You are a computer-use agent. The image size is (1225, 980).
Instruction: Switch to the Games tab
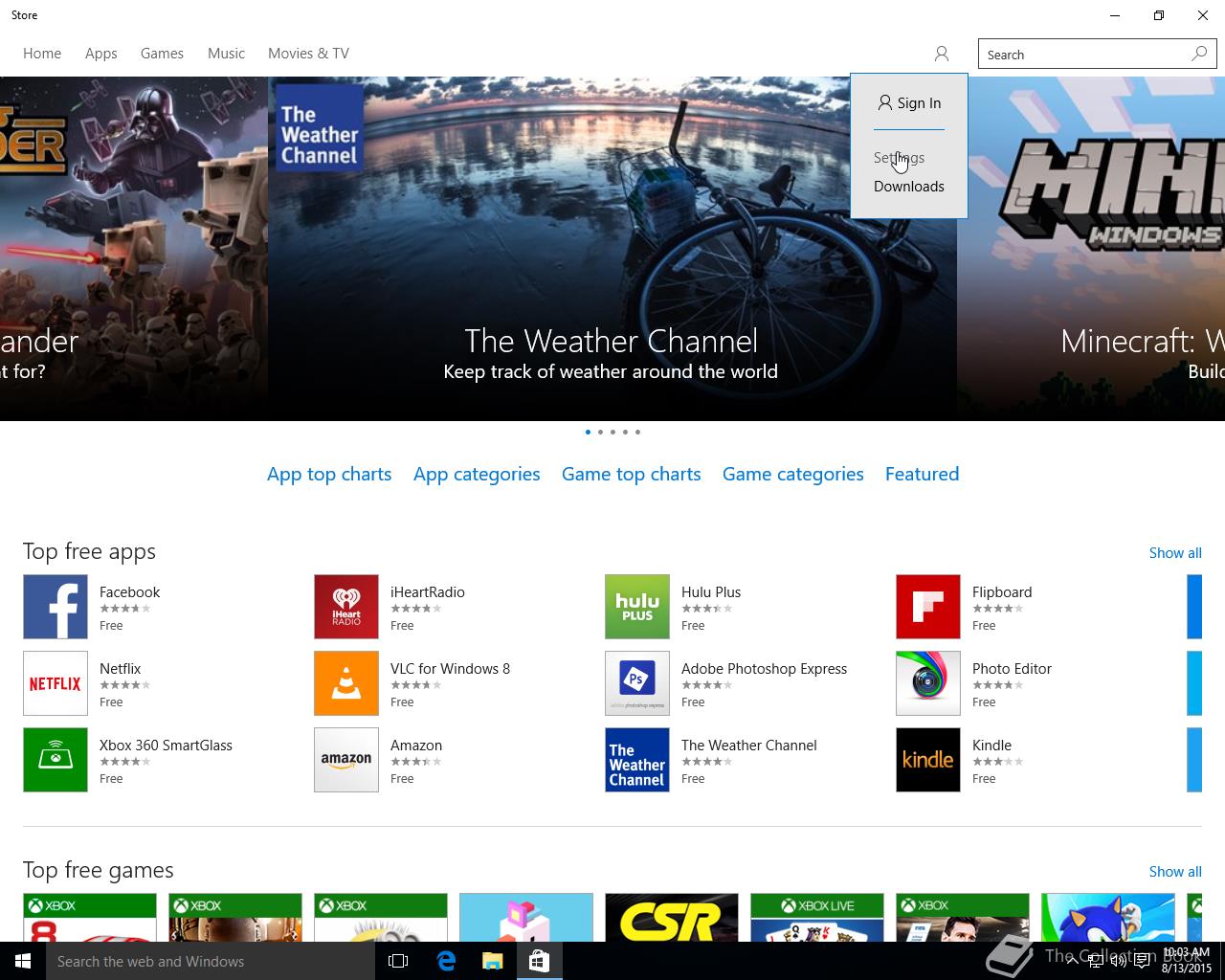(x=162, y=54)
